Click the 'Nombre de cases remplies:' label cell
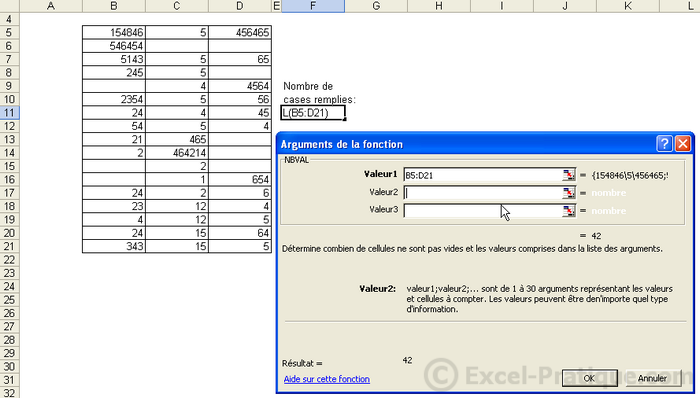 319,93
